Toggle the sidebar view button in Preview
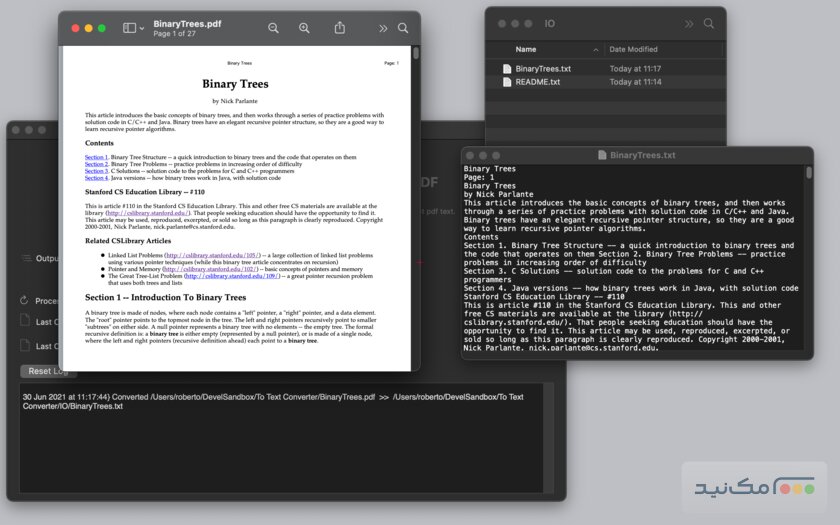 pyautogui.click(x=129, y=28)
